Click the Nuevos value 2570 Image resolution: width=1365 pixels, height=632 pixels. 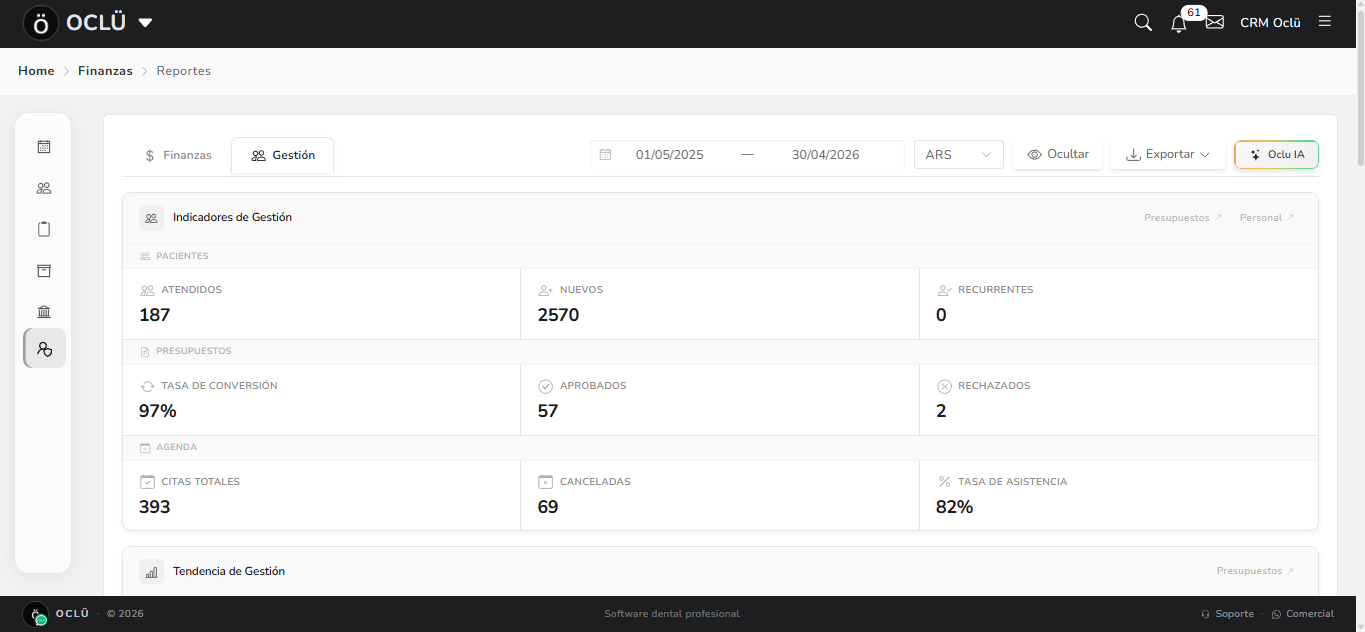point(558,315)
